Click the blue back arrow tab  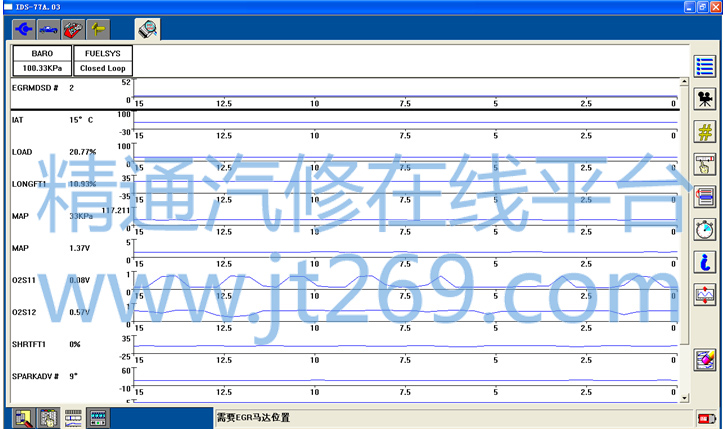click(24, 30)
